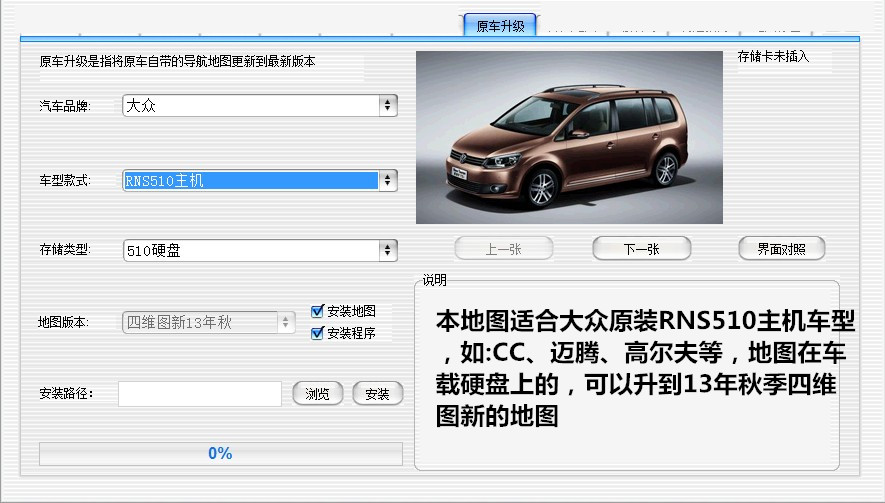Viewport: 885px width, 503px height.
Task: Click the 车型款式: label
Action: [x=65, y=181]
